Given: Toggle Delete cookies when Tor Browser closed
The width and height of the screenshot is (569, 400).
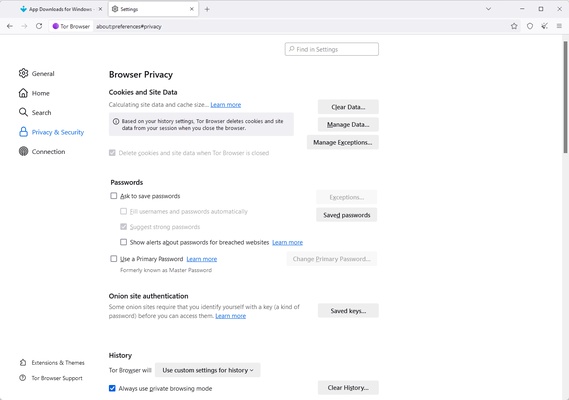Looking at the screenshot, I should click(x=112, y=153).
